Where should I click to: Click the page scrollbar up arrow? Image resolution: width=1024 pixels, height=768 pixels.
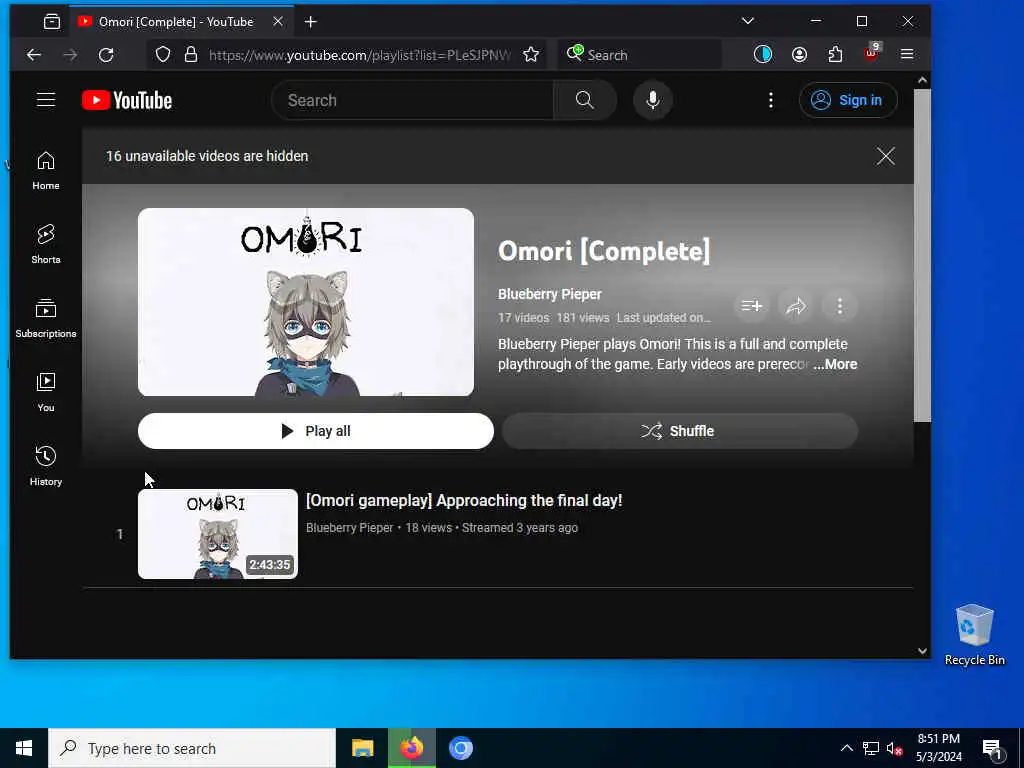coord(922,80)
